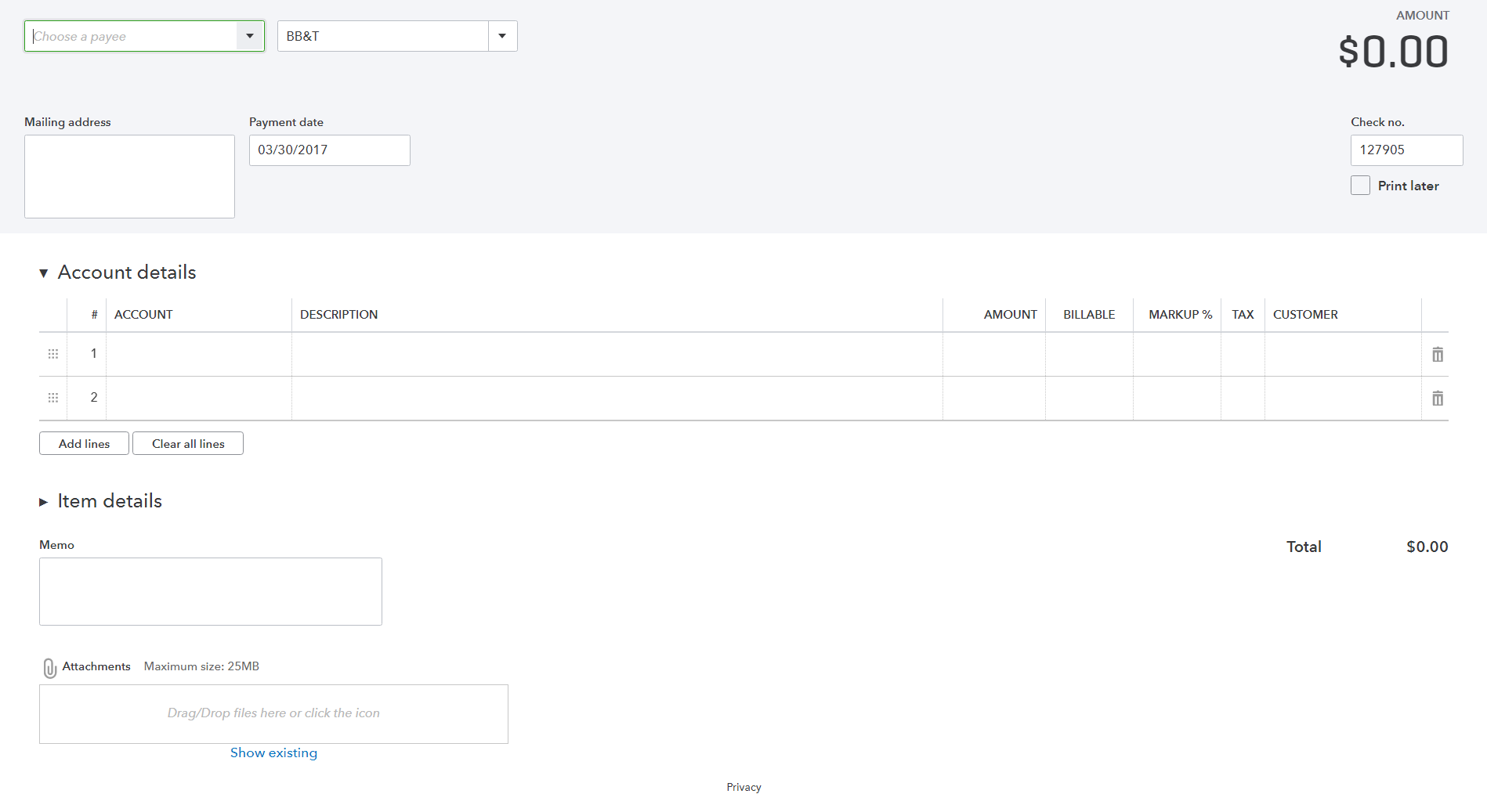
Task: Click the drag handle for line 2
Action: tap(53, 398)
